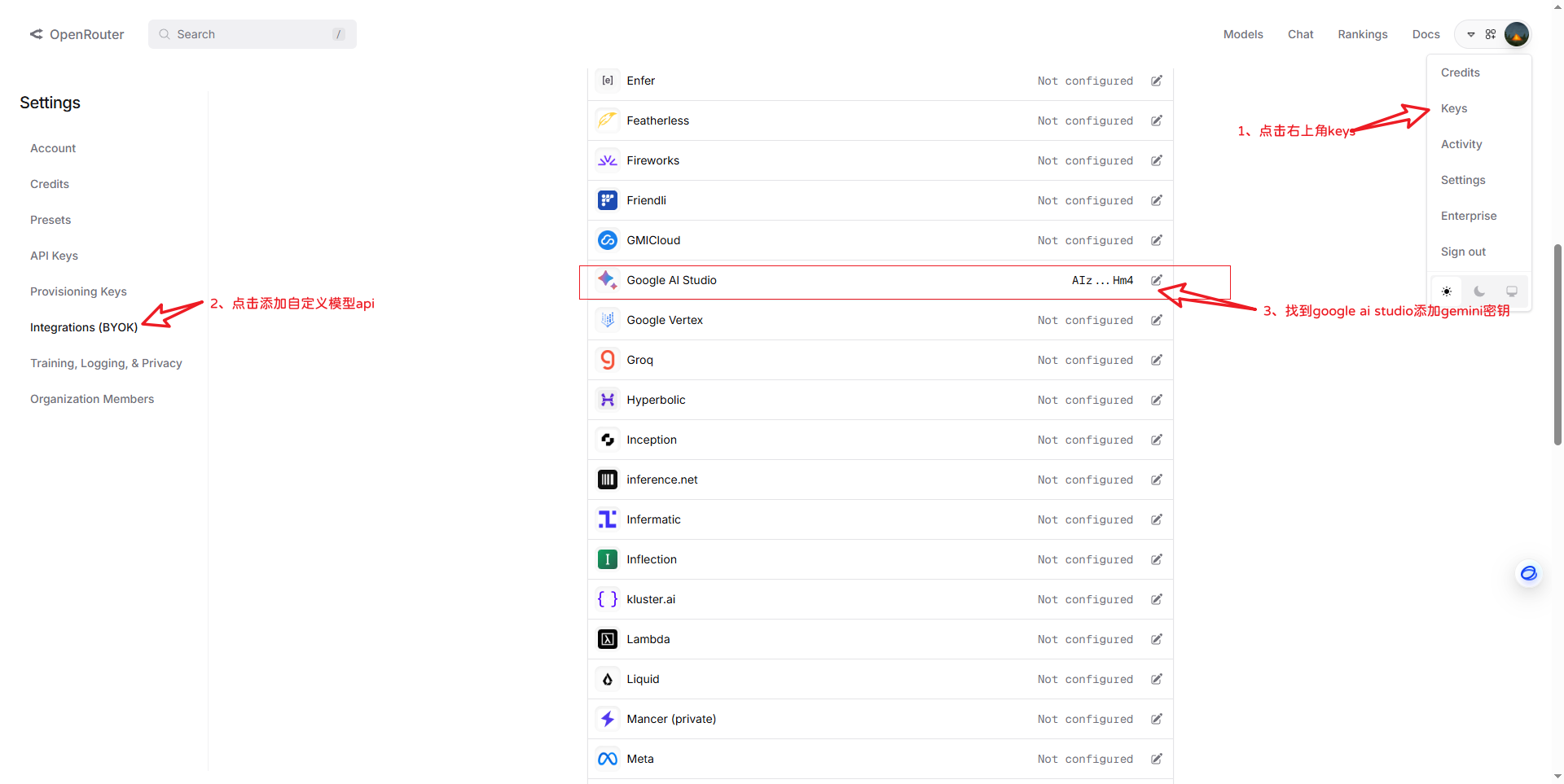Switch to light theme
Viewport: 1564px width, 784px height.
point(1447,291)
